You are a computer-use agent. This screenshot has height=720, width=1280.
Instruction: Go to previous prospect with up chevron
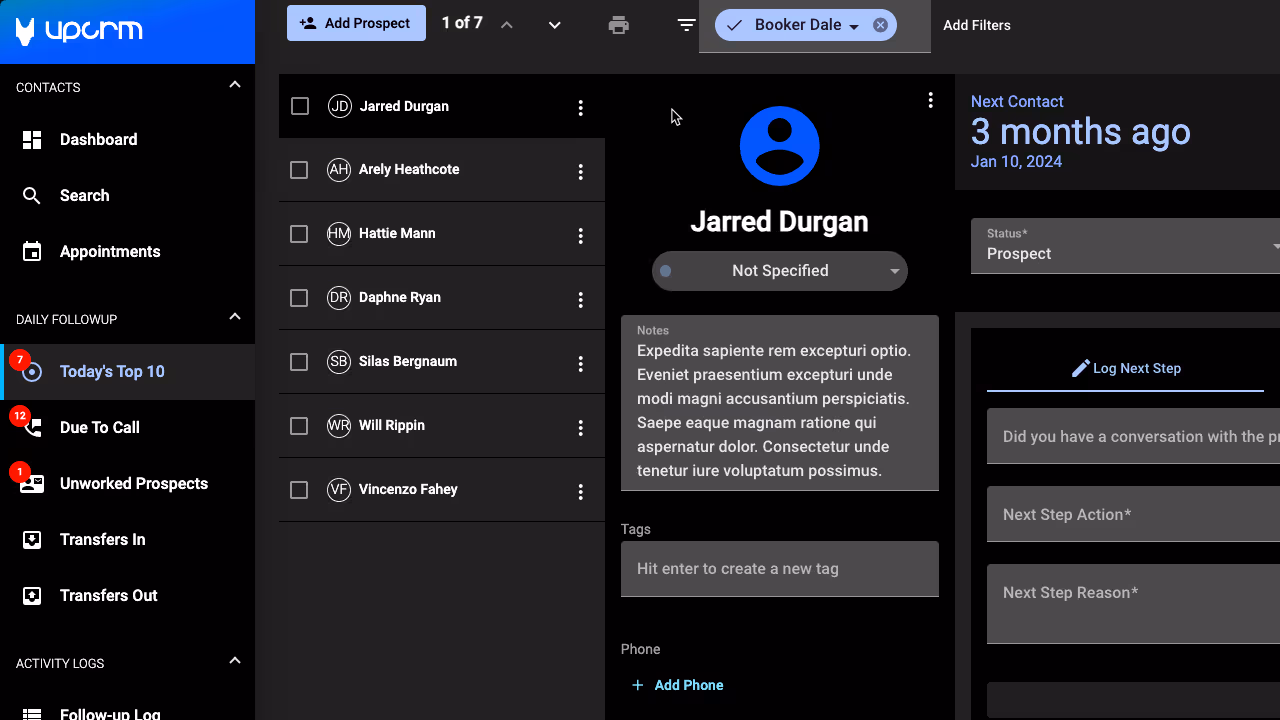coord(507,25)
